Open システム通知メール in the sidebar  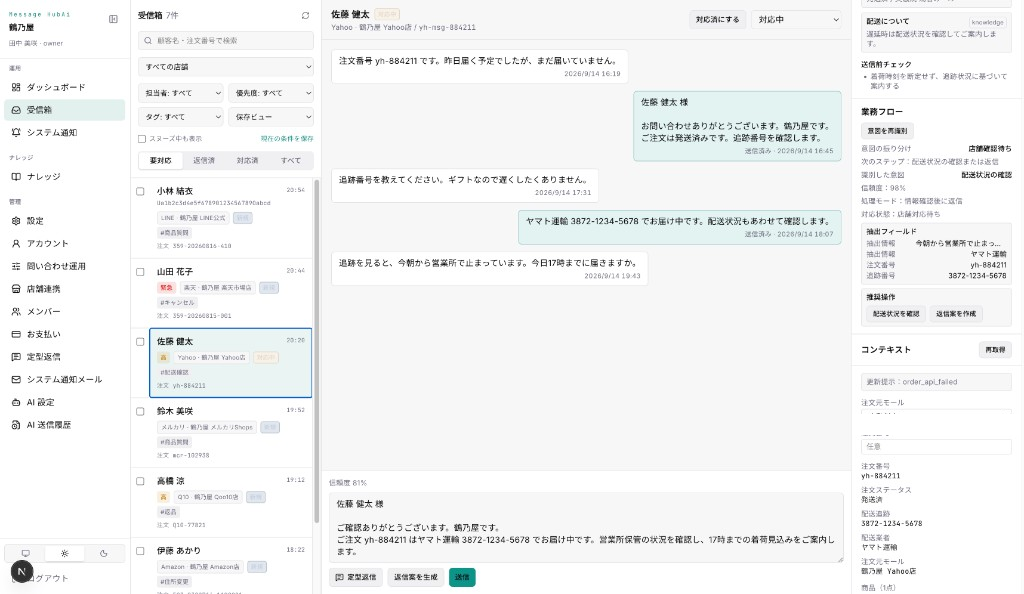[64, 379]
